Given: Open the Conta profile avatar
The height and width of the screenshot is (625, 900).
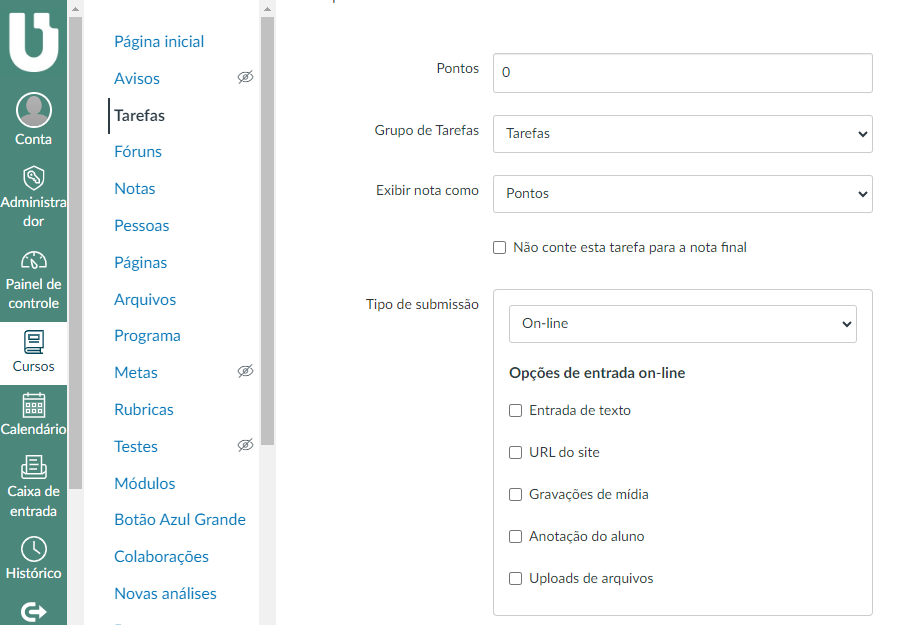Looking at the screenshot, I should click(x=33, y=110).
